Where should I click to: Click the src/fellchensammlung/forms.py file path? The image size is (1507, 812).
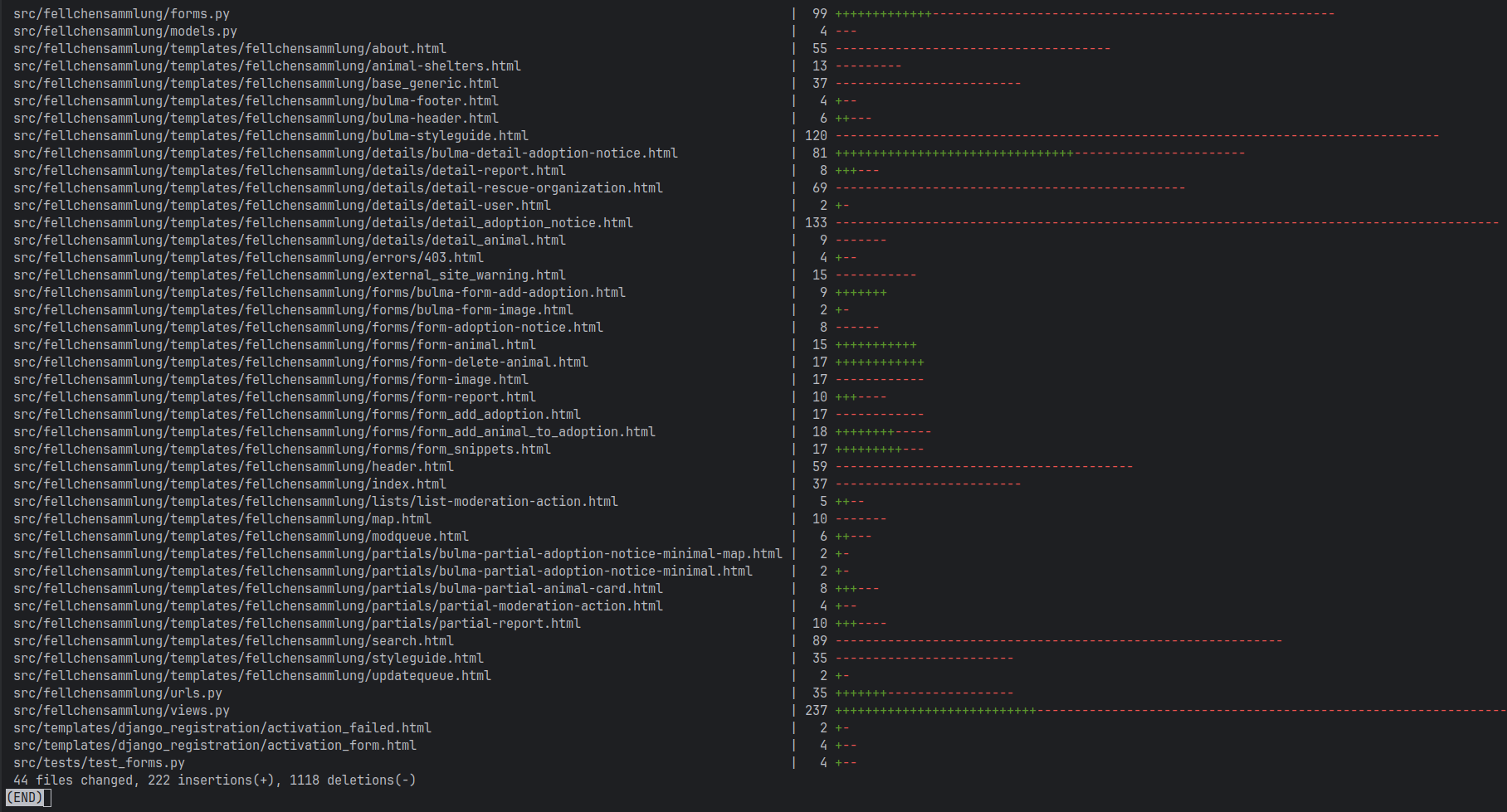pyautogui.click(x=121, y=14)
